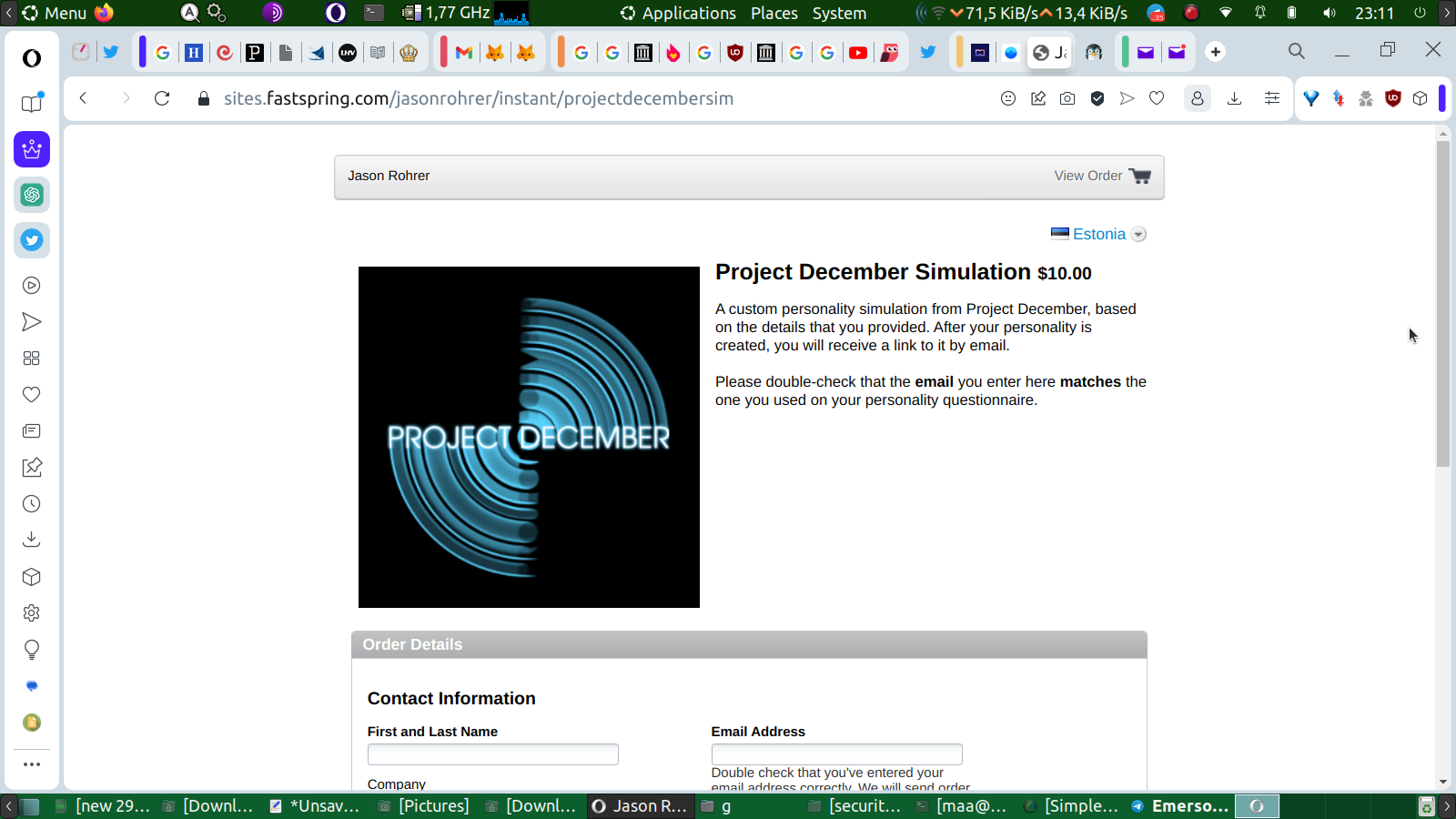
Task: Click the 'Order Details' section header
Action: [x=749, y=644]
